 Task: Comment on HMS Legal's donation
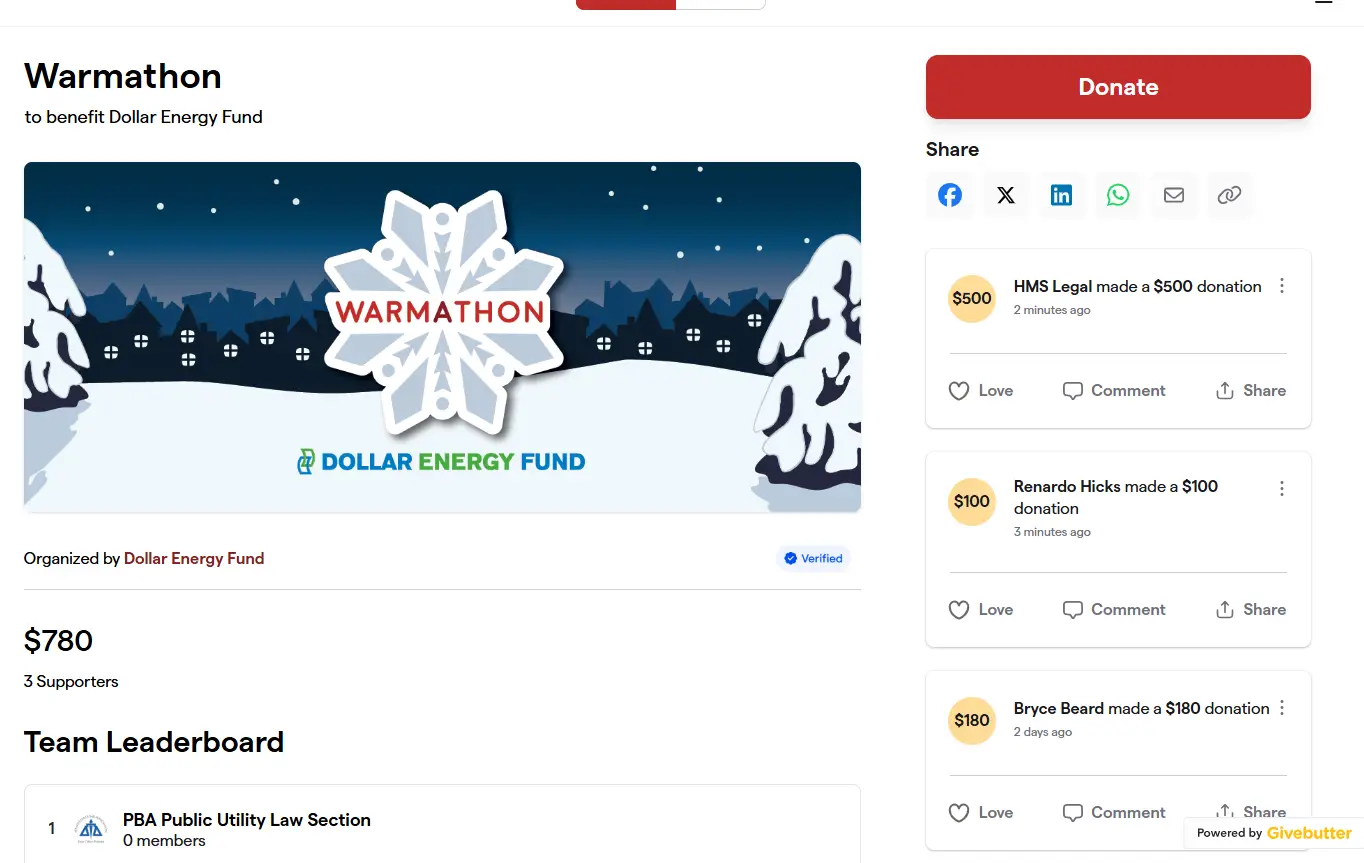[1114, 391]
